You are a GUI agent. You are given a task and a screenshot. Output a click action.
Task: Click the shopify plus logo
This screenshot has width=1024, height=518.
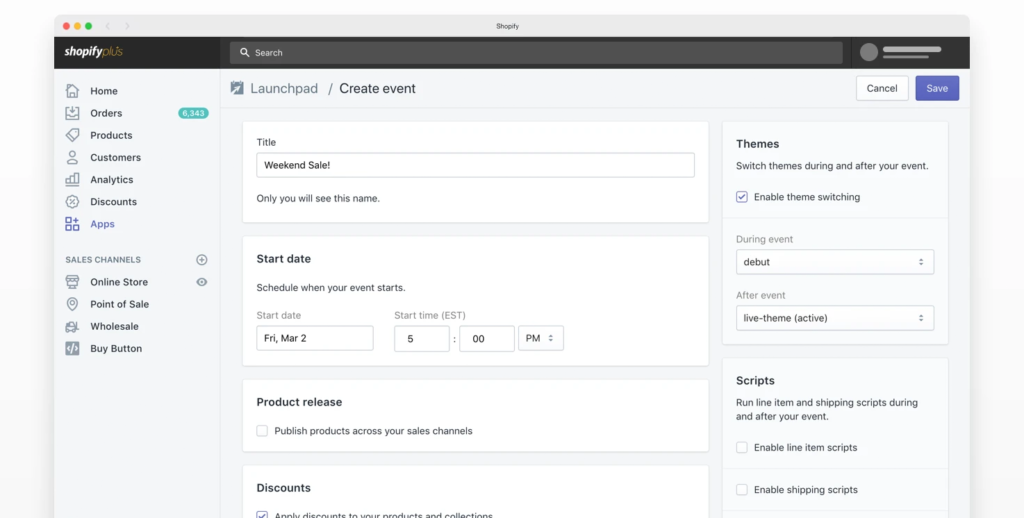[x=93, y=52]
